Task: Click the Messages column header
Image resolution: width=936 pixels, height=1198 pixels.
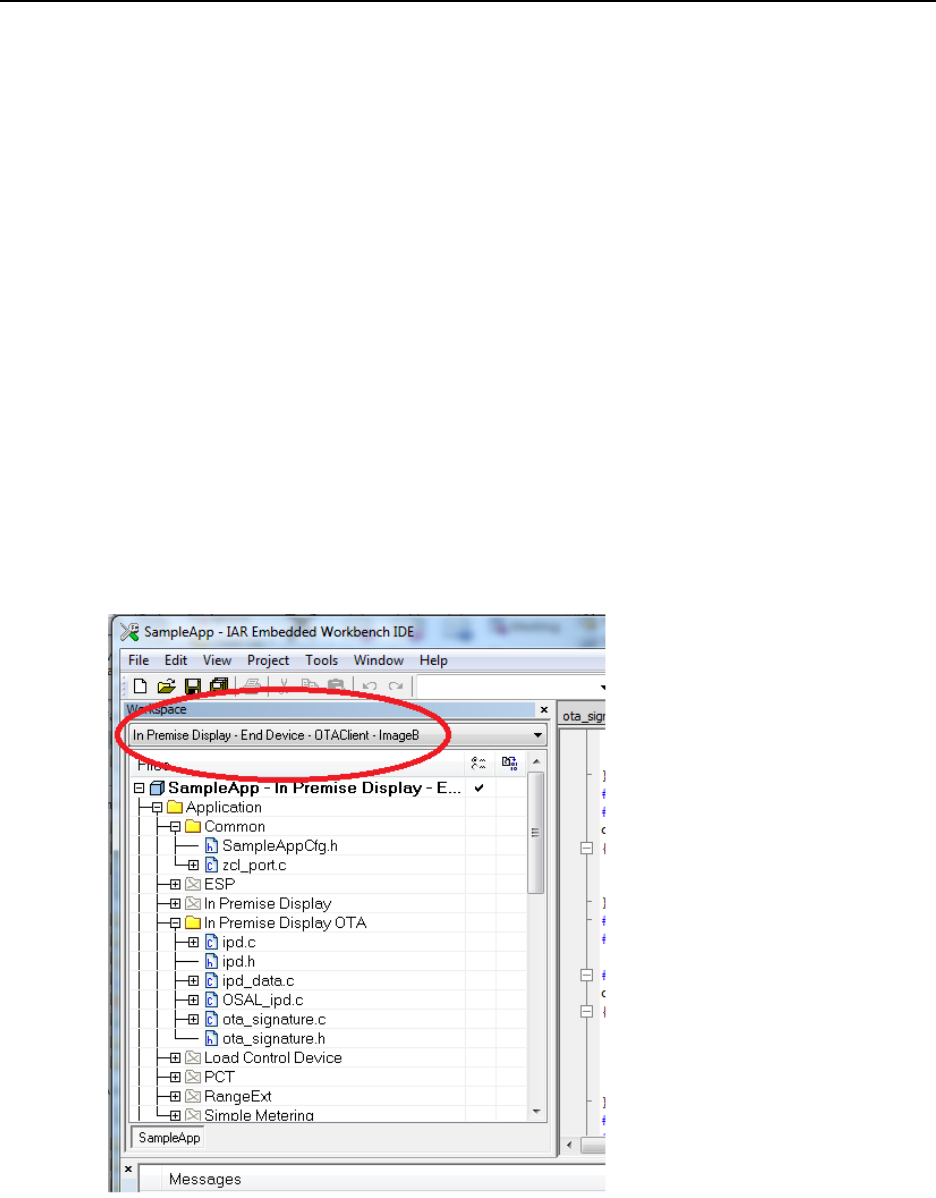Action: point(205,1179)
